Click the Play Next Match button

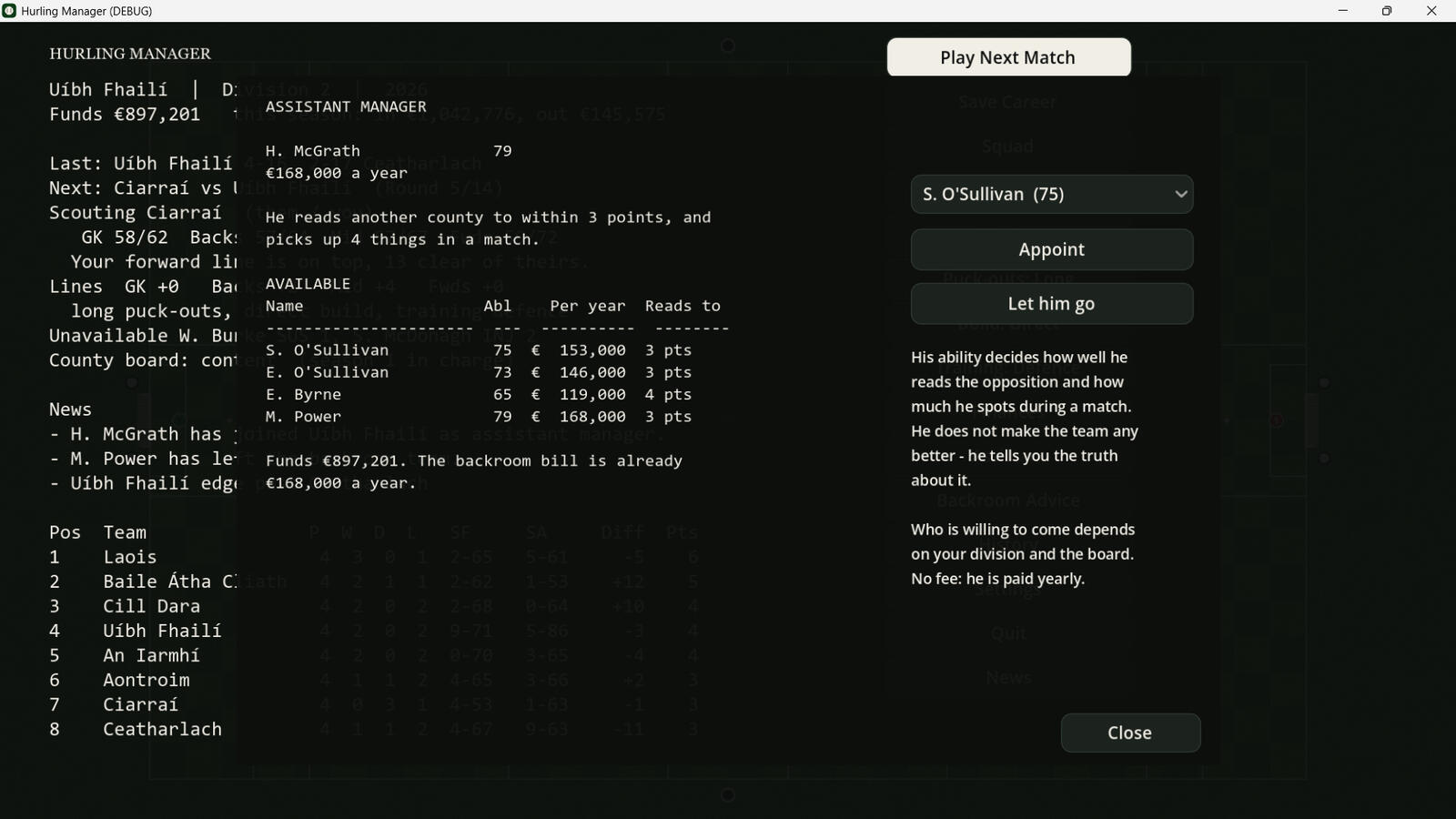pos(1008,57)
